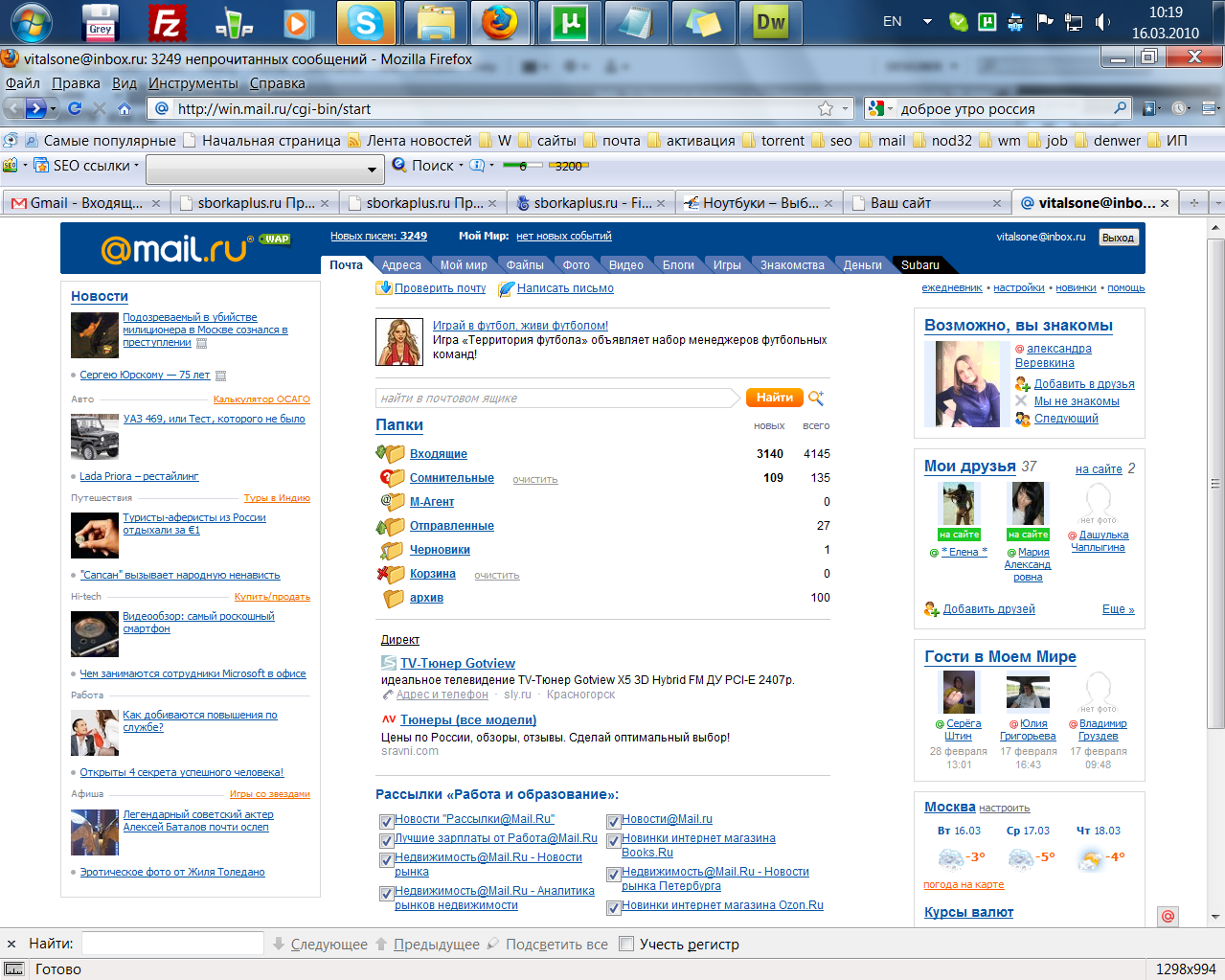The width and height of the screenshot is (1225, 980).
Task: Open the Инструменты menu
Action: pos(193,83)
